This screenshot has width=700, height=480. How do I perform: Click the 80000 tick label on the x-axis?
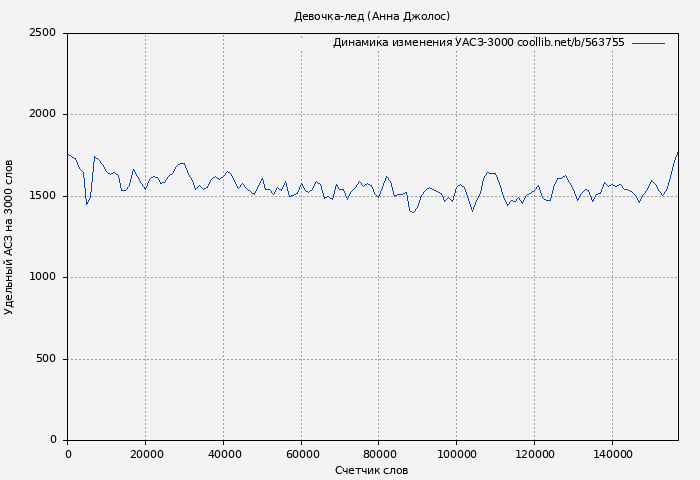coord(379,454)
